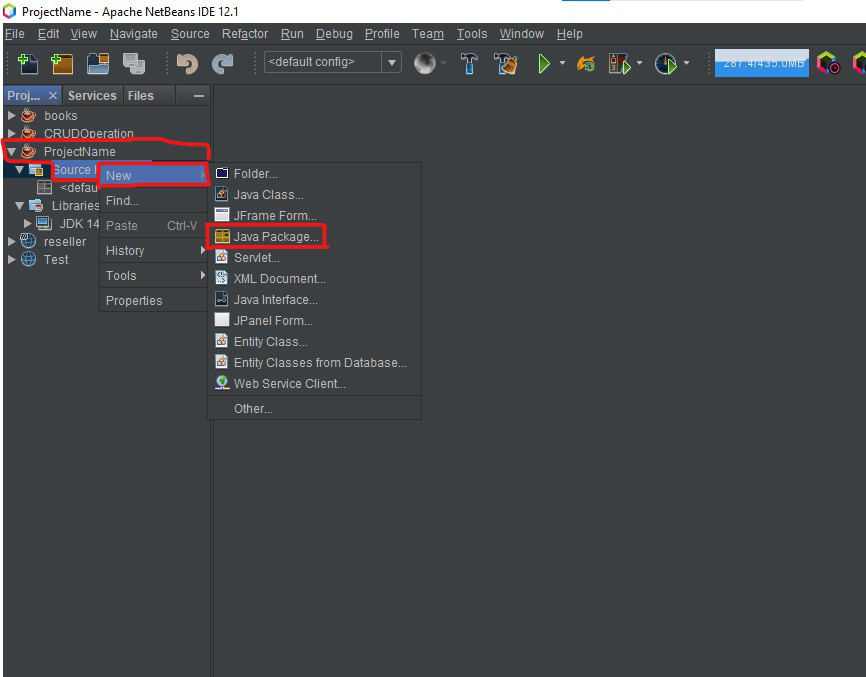Click the Apply Code Changes icon

586,64
